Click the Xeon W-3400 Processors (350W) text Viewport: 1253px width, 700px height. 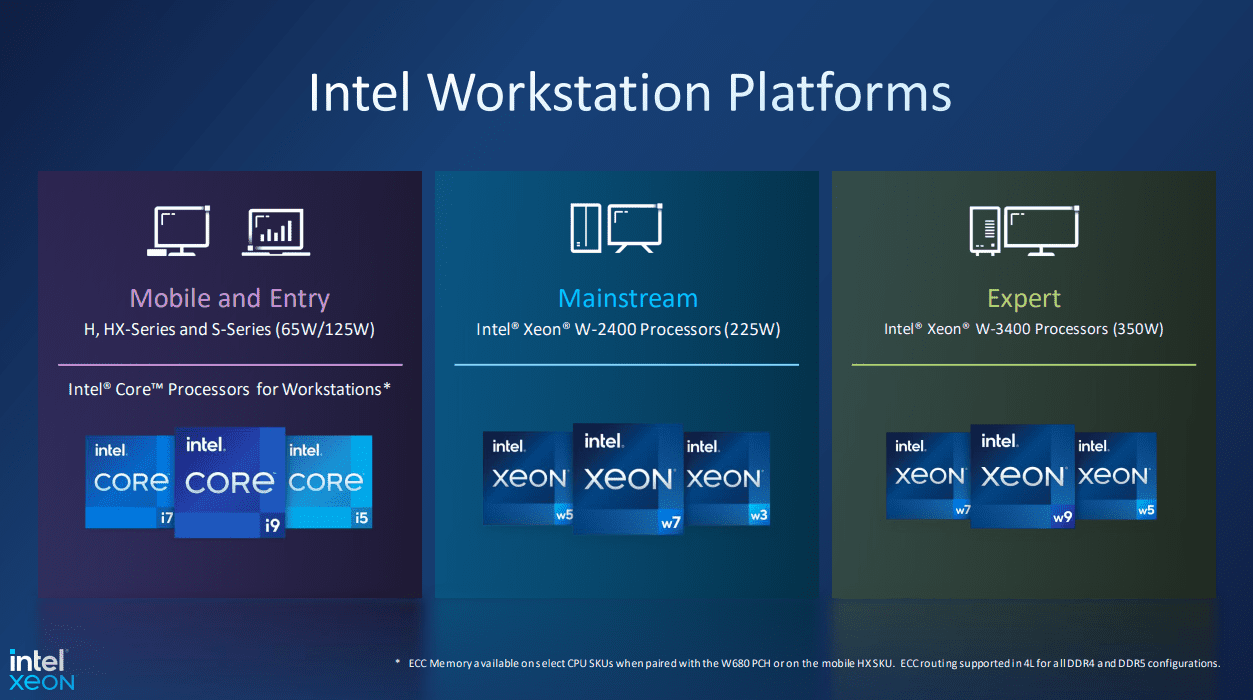click(1023, 329)
